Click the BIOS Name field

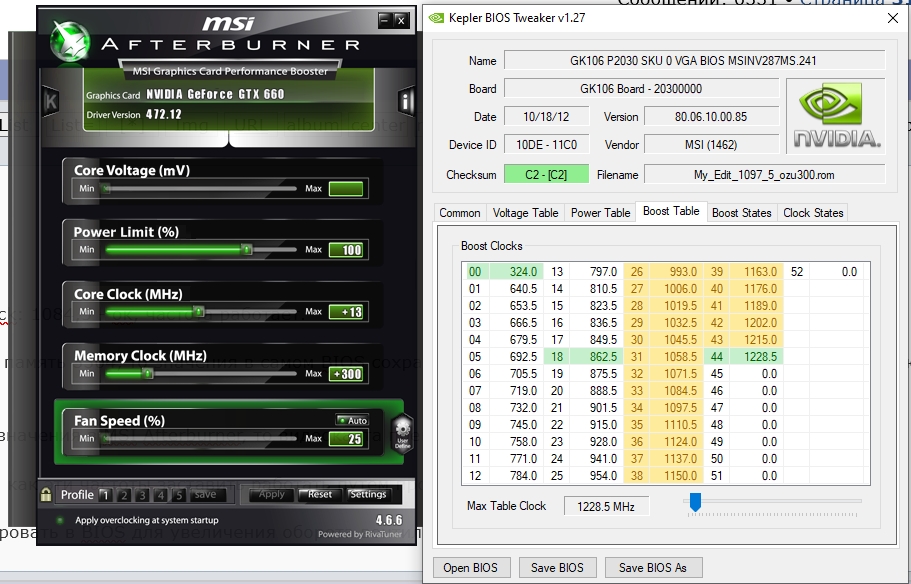(x=694, y=60)
